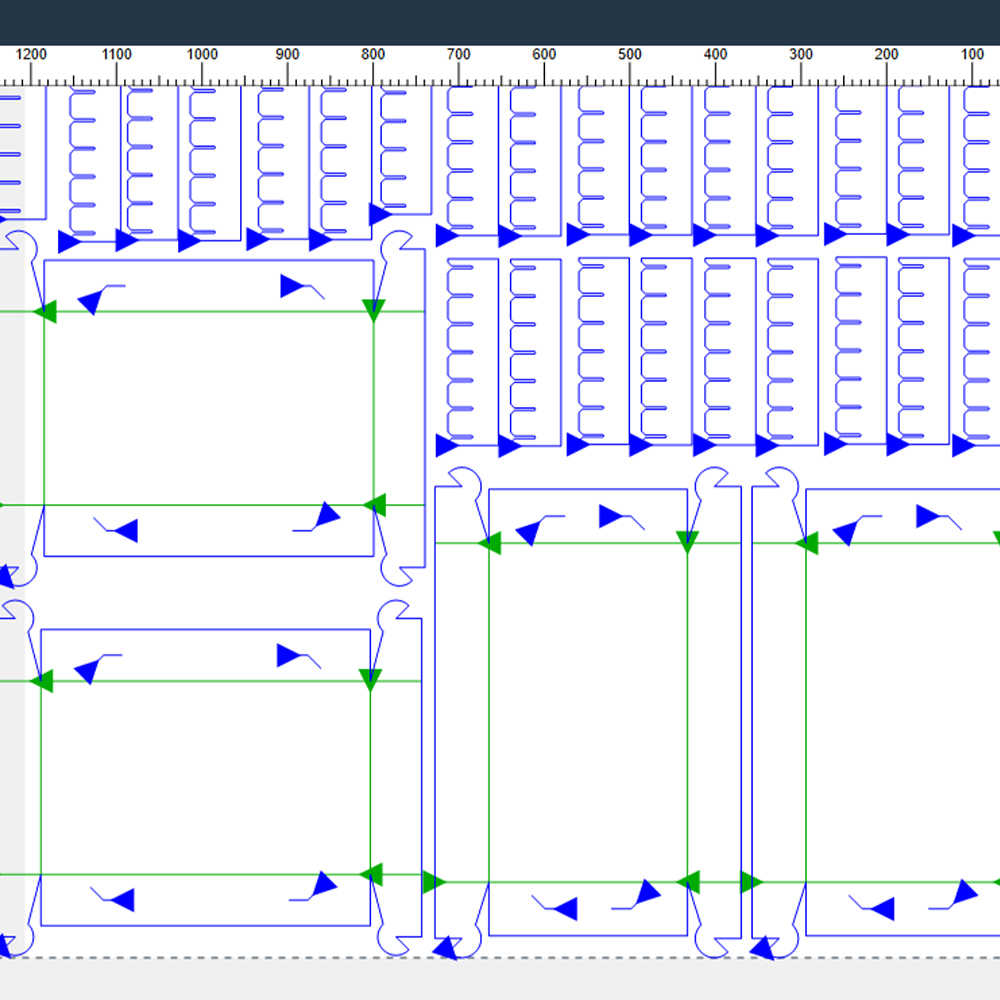This screenshot has height=1000, width=1000.
Task: Select the 700 ruler label
Action: click(x=459, y=54)
